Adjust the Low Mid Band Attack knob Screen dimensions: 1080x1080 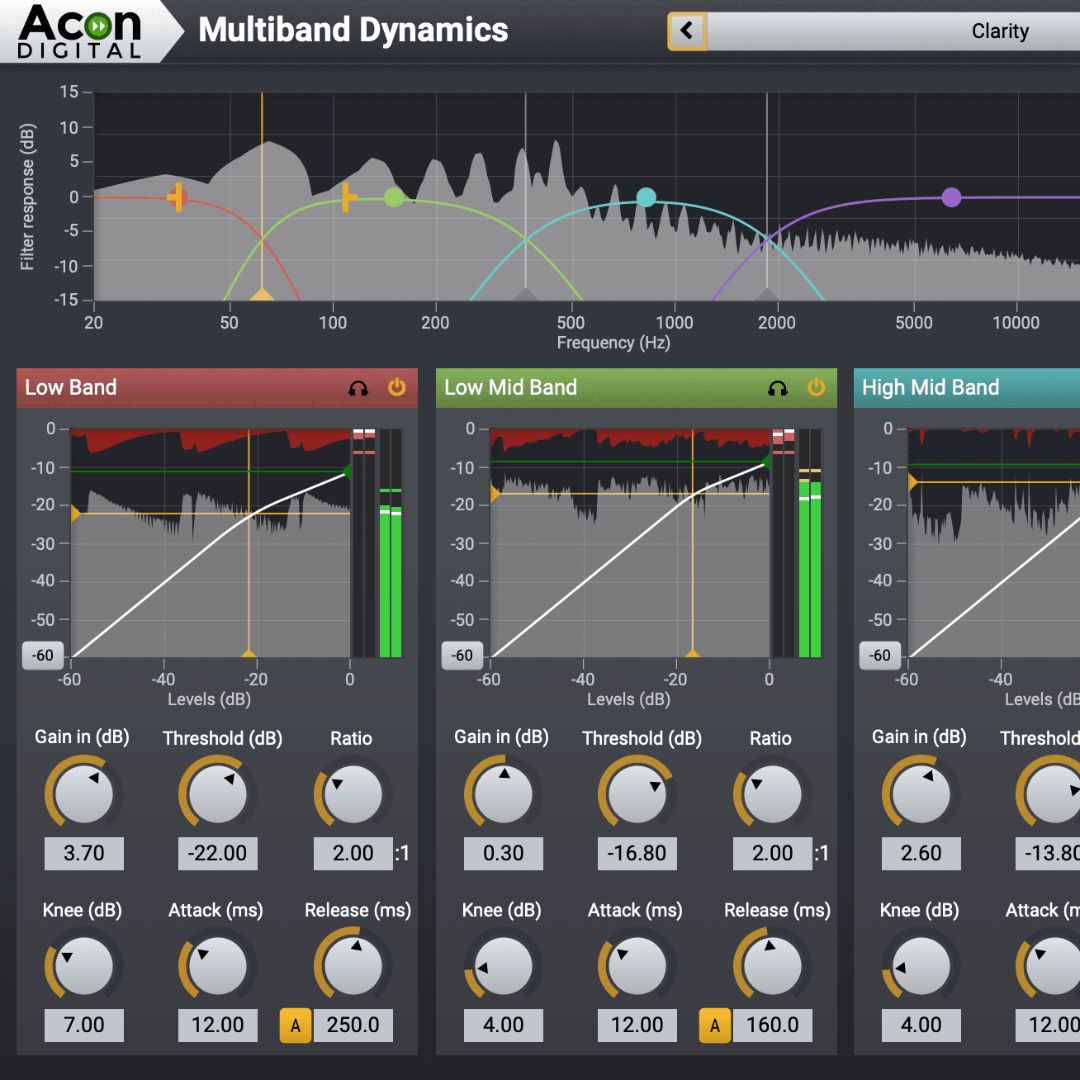[x=637, y=966]
